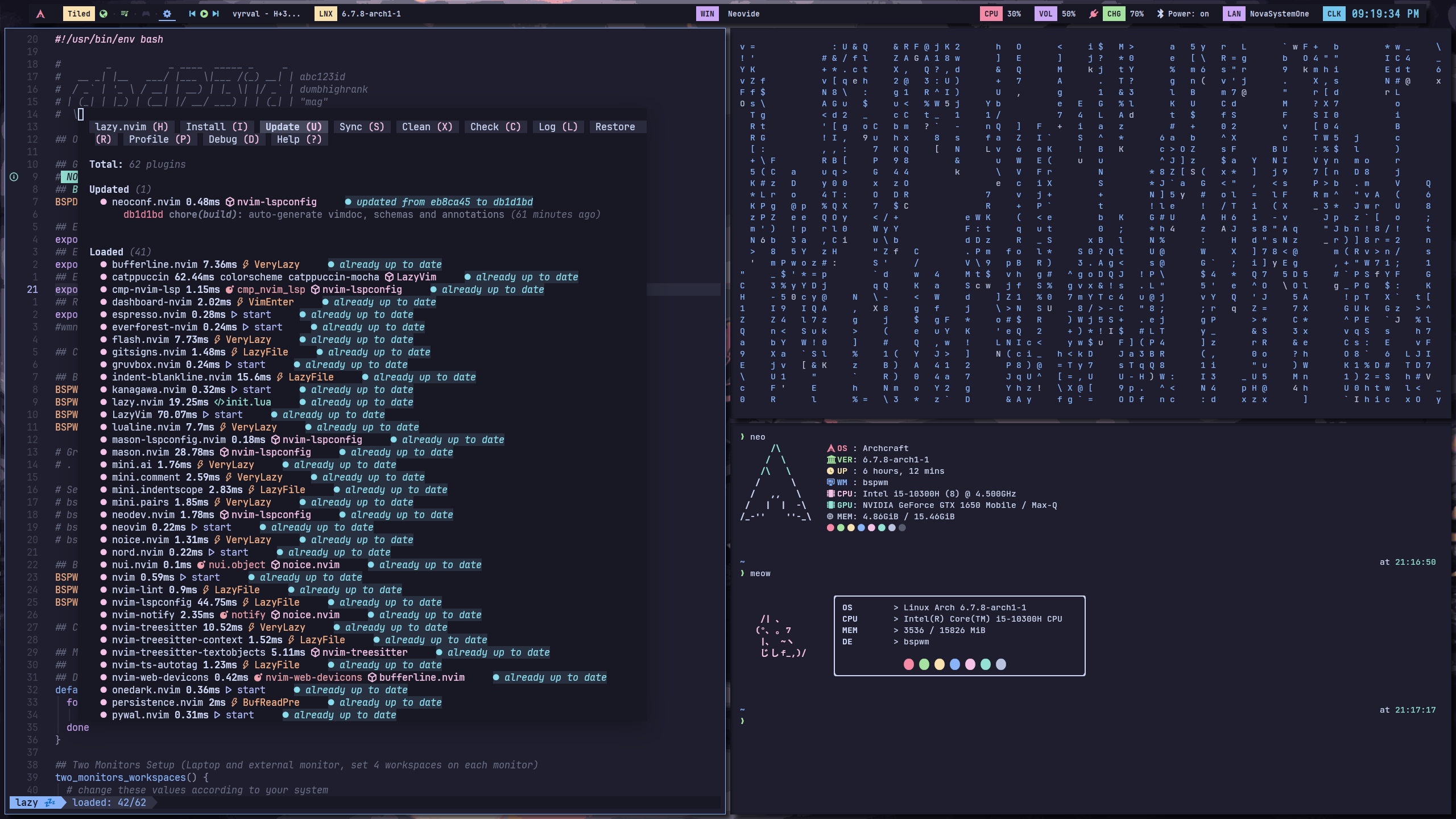Click the info icon in the editor gutter
This screenshot has height=819, width=1456.
[x=13, y=177]
